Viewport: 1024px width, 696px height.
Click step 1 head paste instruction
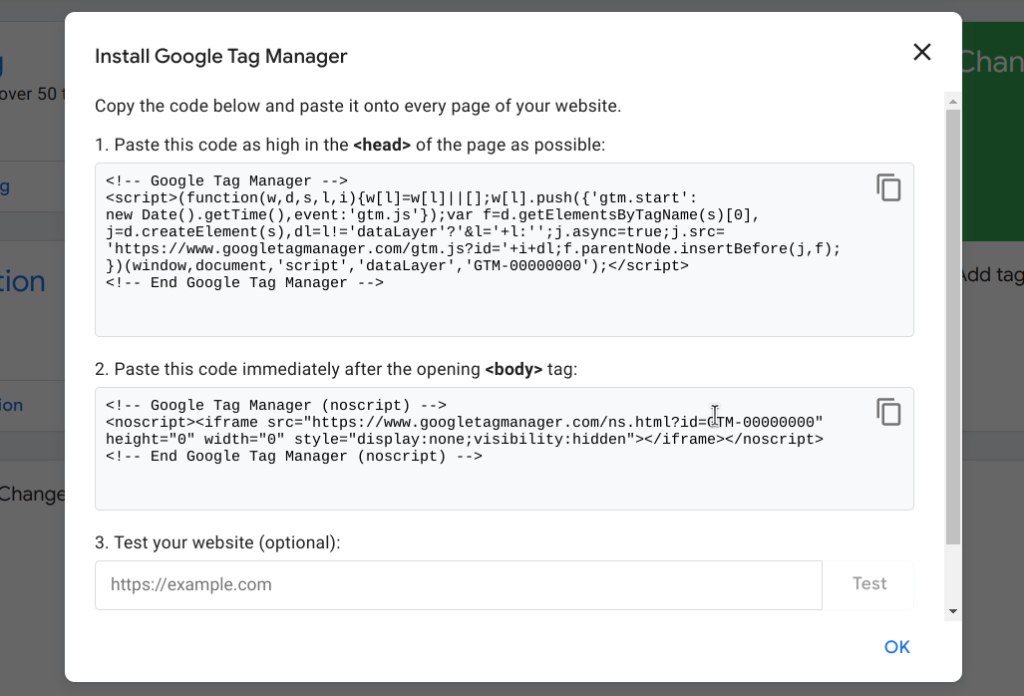click(x=350, y=144)
